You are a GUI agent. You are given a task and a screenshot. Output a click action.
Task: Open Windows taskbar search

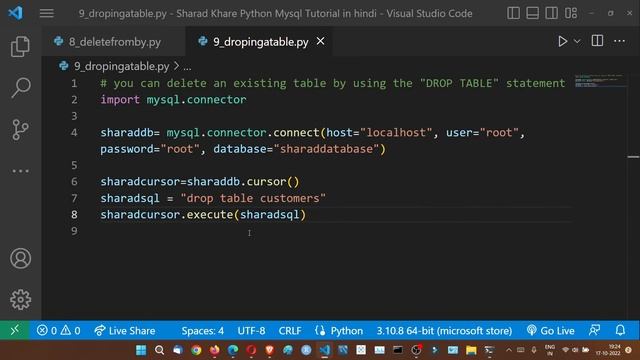coord(159,350)
